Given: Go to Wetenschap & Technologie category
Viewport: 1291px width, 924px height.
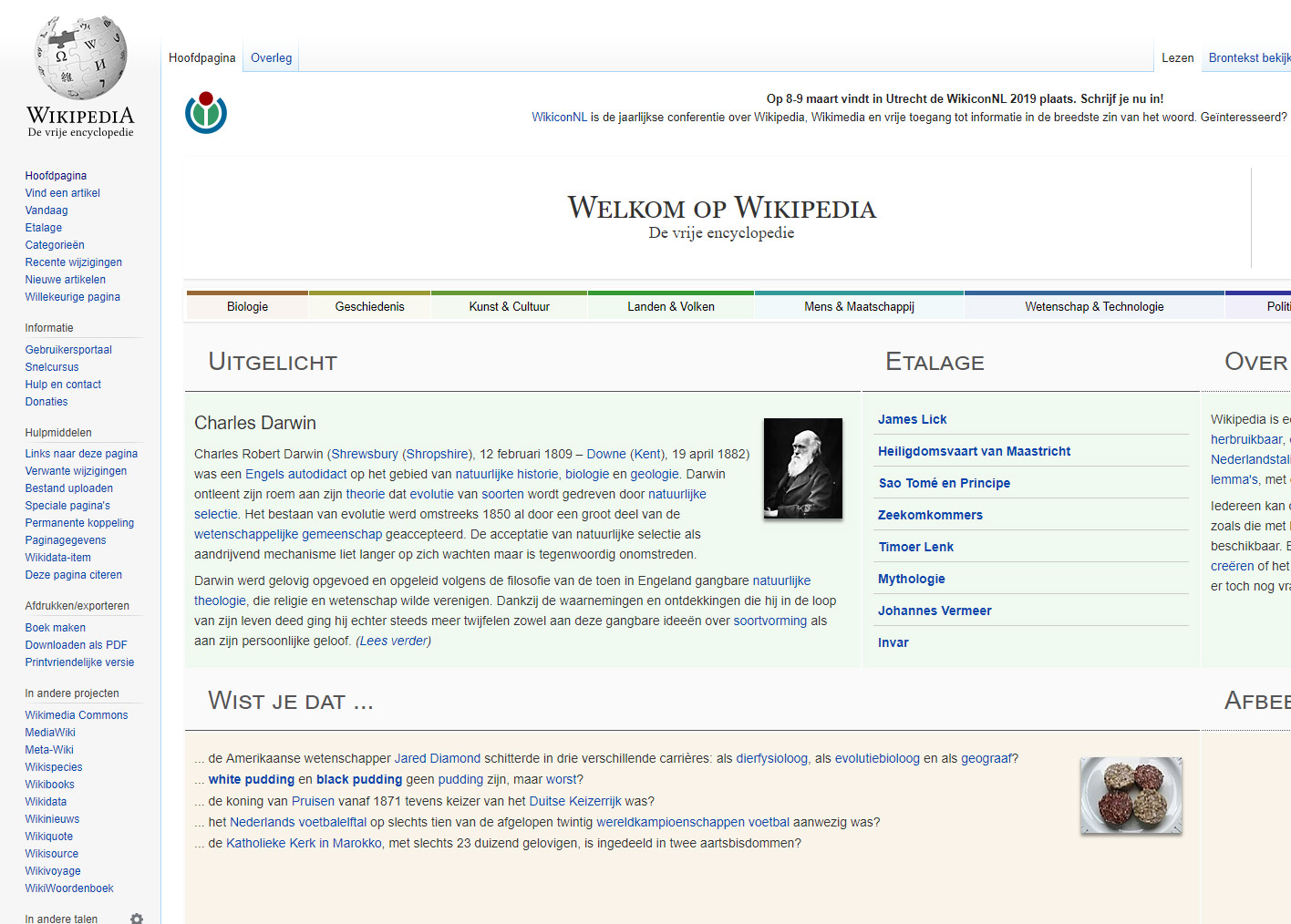Looking at the screenshot, I should 1094,307.
